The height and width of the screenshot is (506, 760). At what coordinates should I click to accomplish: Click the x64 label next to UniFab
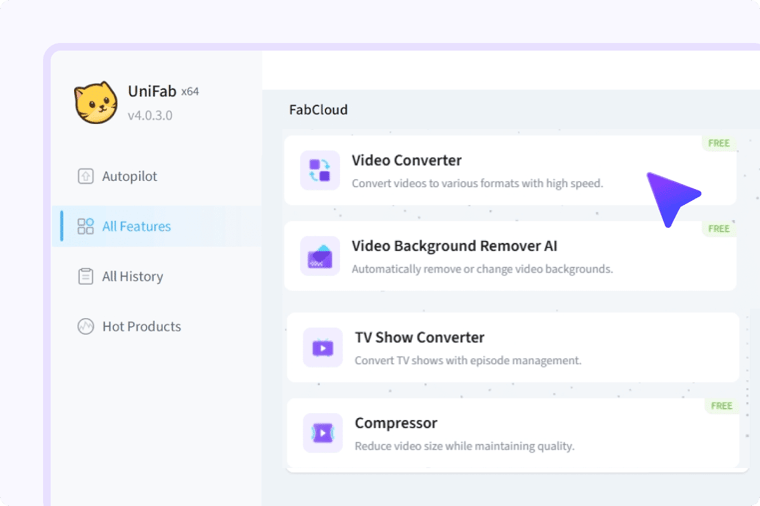190,92
